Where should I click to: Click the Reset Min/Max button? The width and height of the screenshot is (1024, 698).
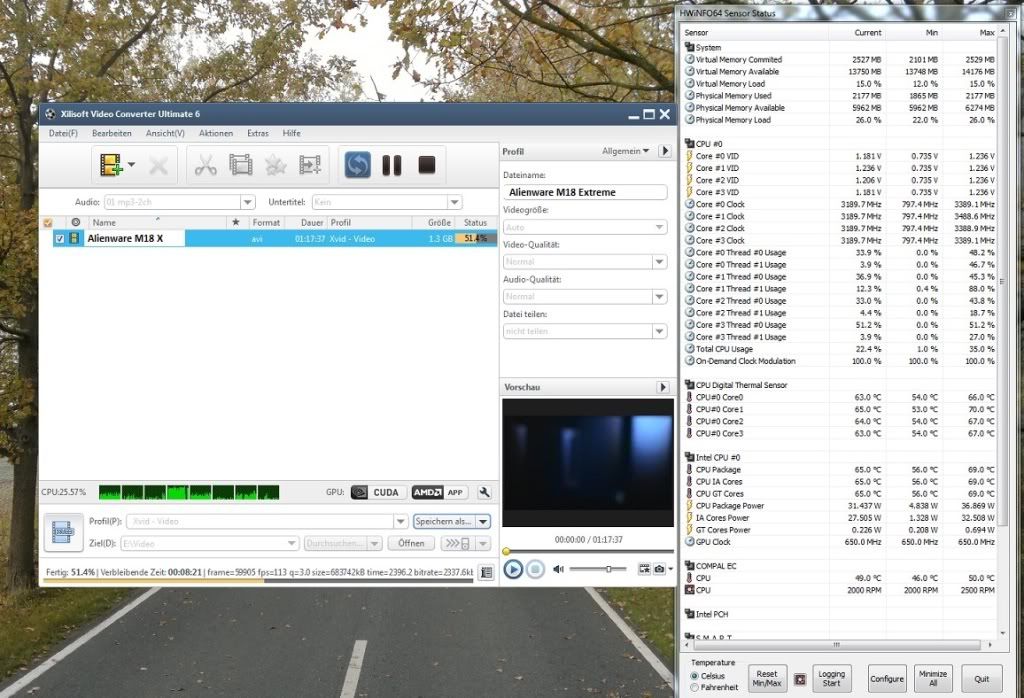point(767,678)
